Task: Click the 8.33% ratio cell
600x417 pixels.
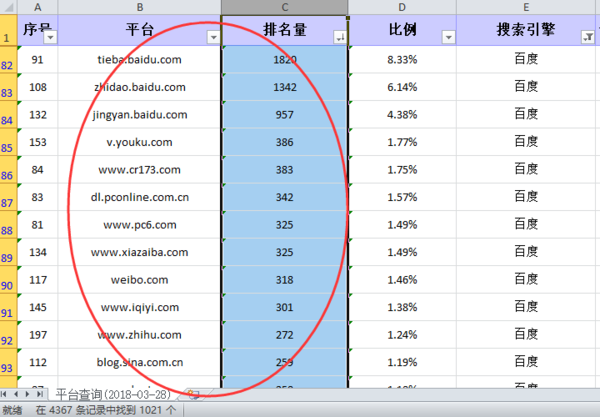Action: click(402, 60)
